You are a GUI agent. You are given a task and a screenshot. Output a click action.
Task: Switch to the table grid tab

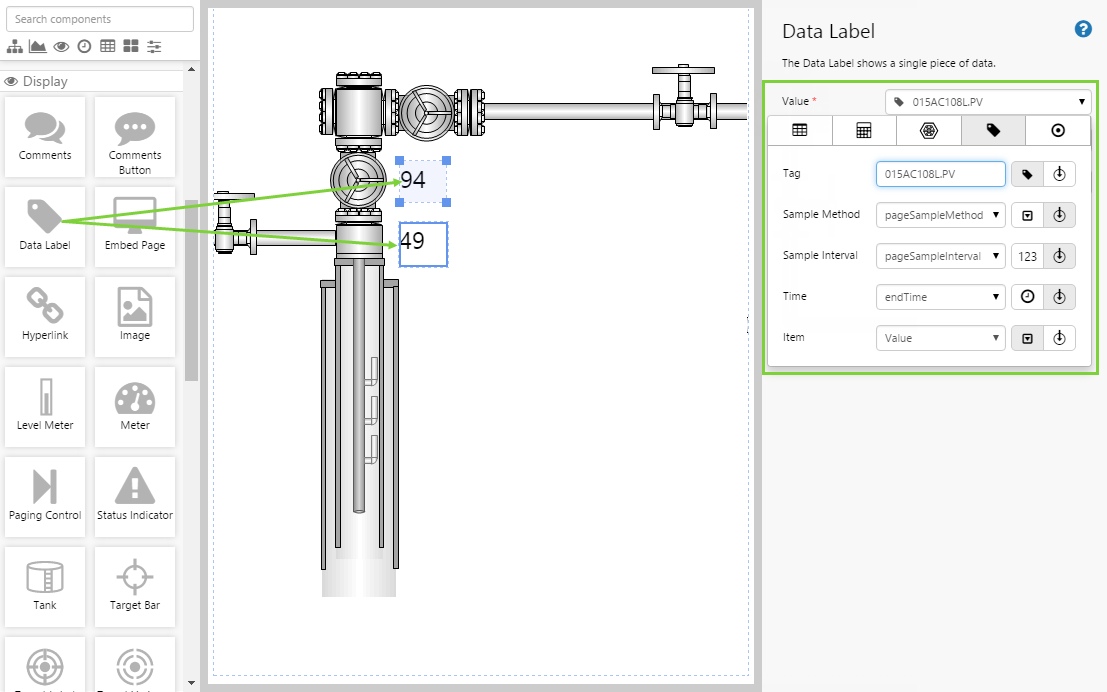point(799,130)
